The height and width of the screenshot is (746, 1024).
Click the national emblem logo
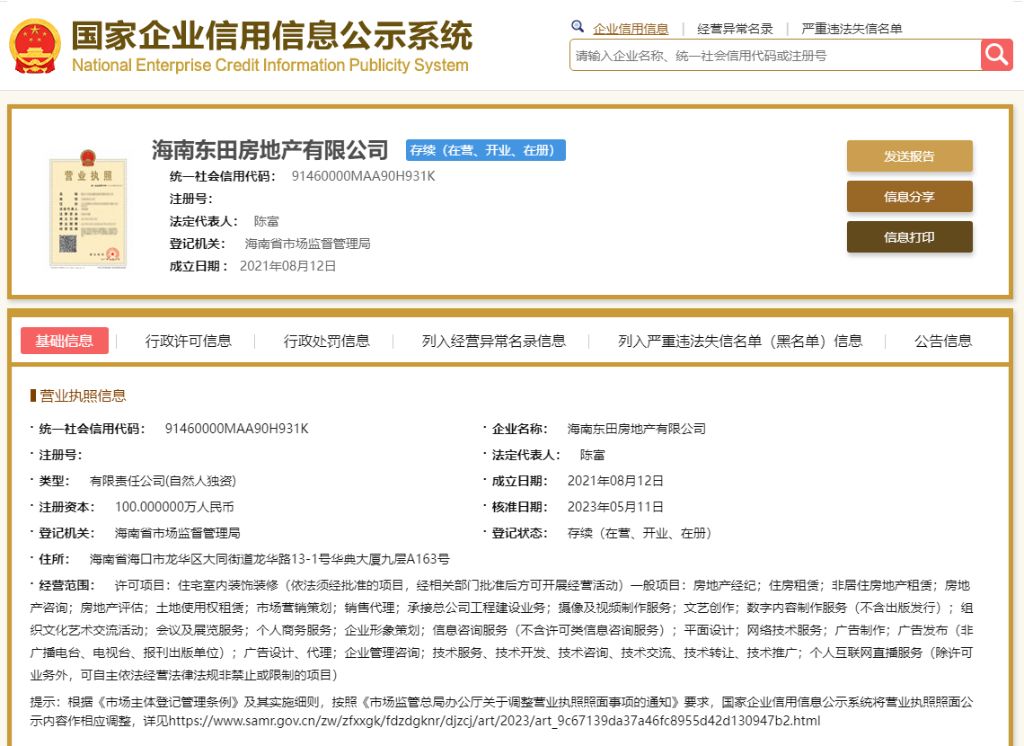point(35,46)
